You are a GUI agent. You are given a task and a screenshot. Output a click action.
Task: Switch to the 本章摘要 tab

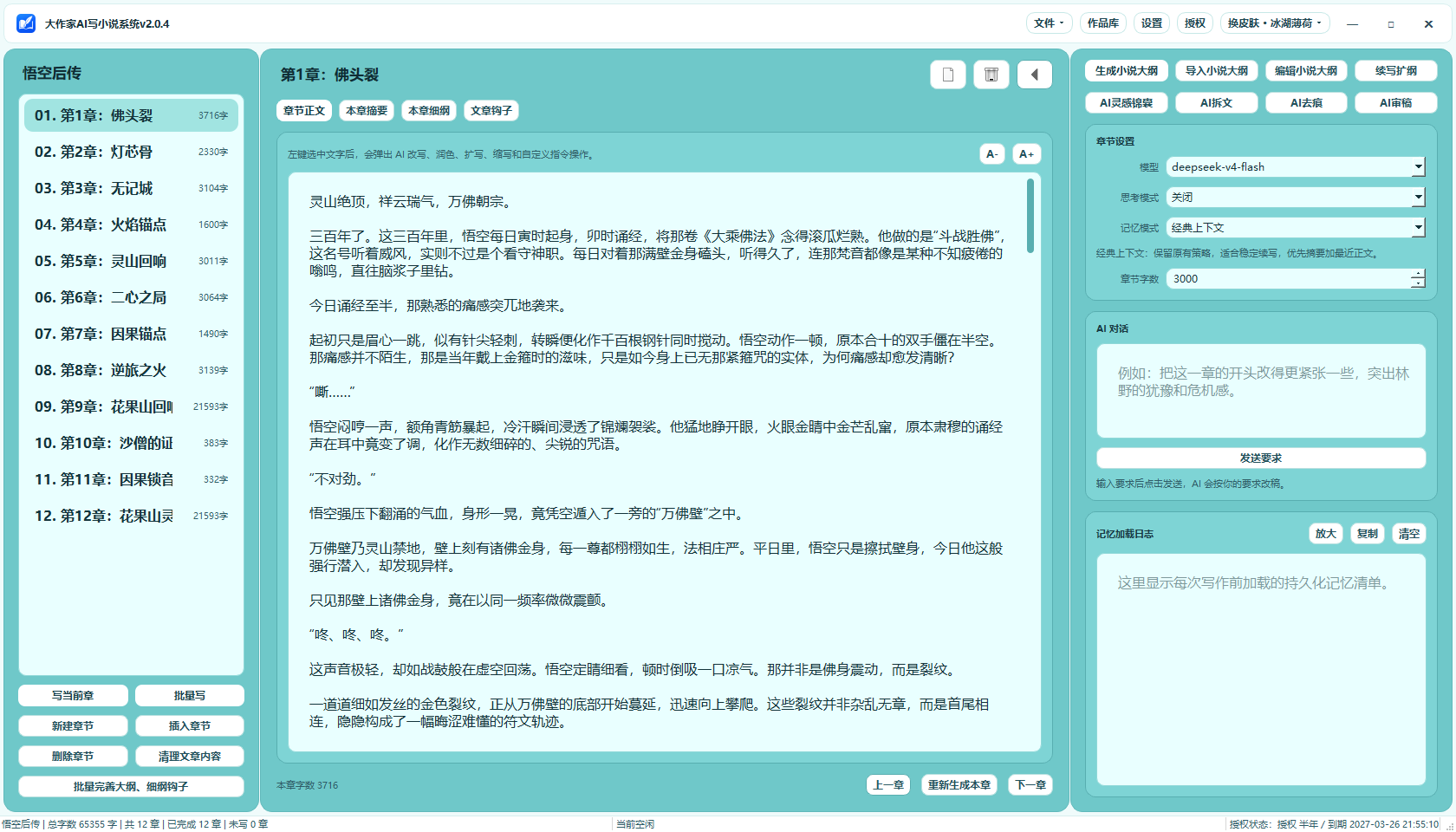[x=367, y=110]
